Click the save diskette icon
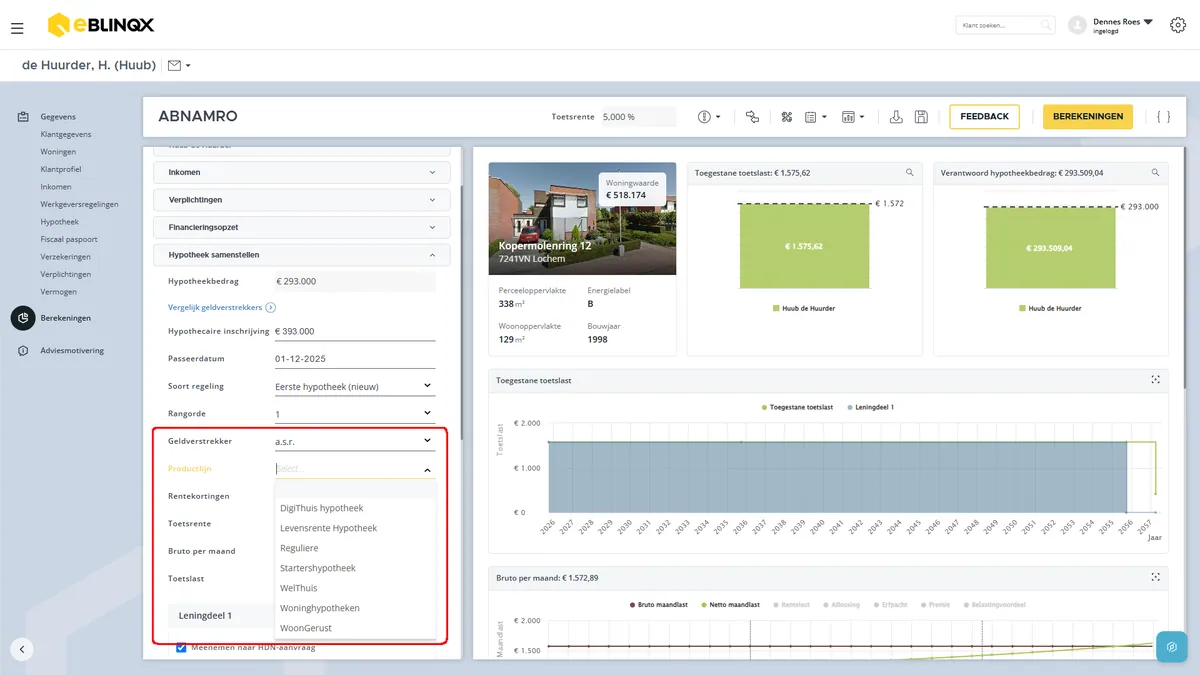Viewport: 1200px width, 675px height. click(921, 117)
